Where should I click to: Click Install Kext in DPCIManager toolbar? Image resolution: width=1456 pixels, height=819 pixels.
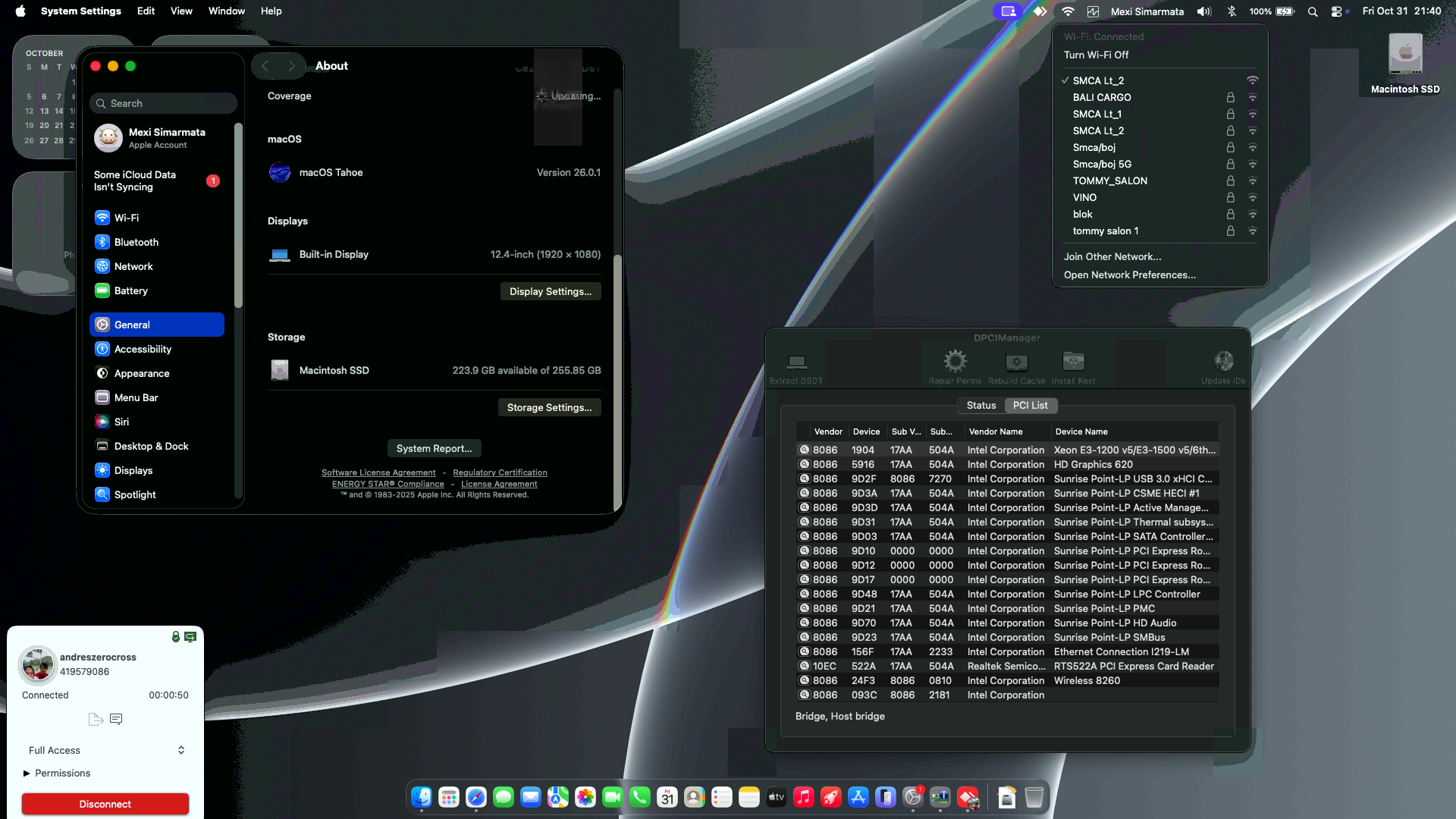[x=1073, y=367]
